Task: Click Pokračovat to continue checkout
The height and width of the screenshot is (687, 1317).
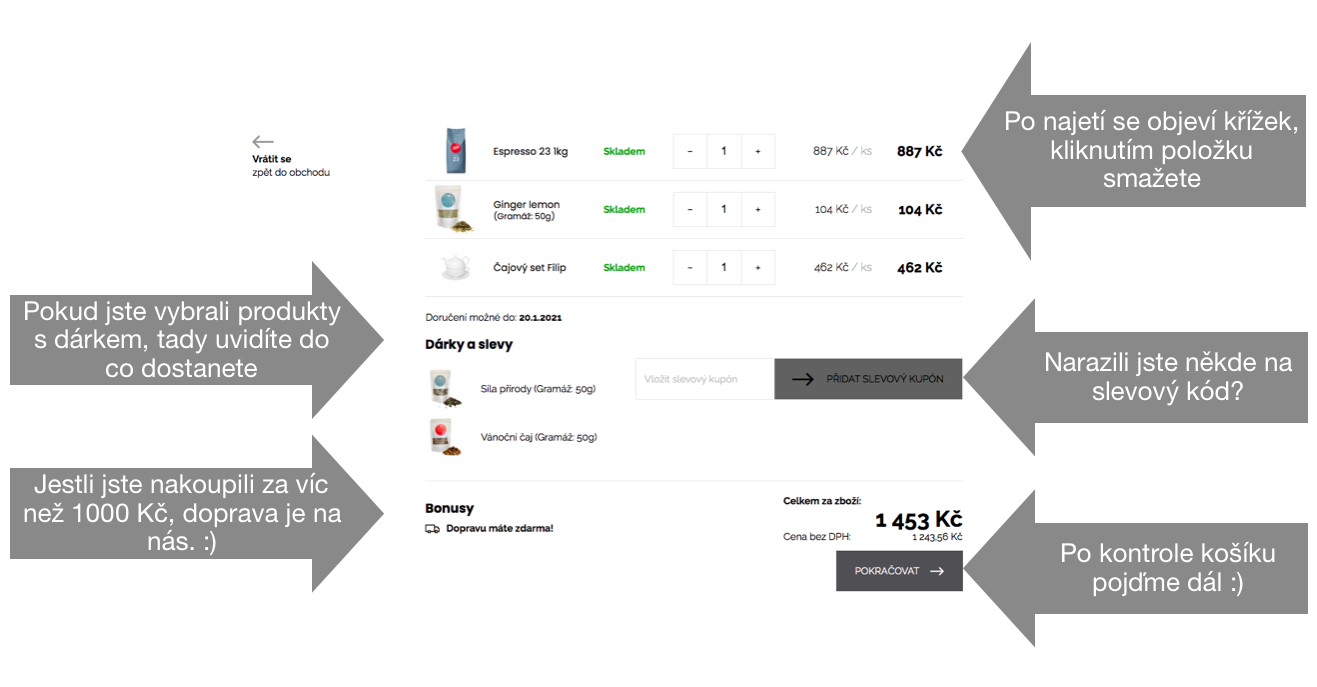Action: pos(899,571)
